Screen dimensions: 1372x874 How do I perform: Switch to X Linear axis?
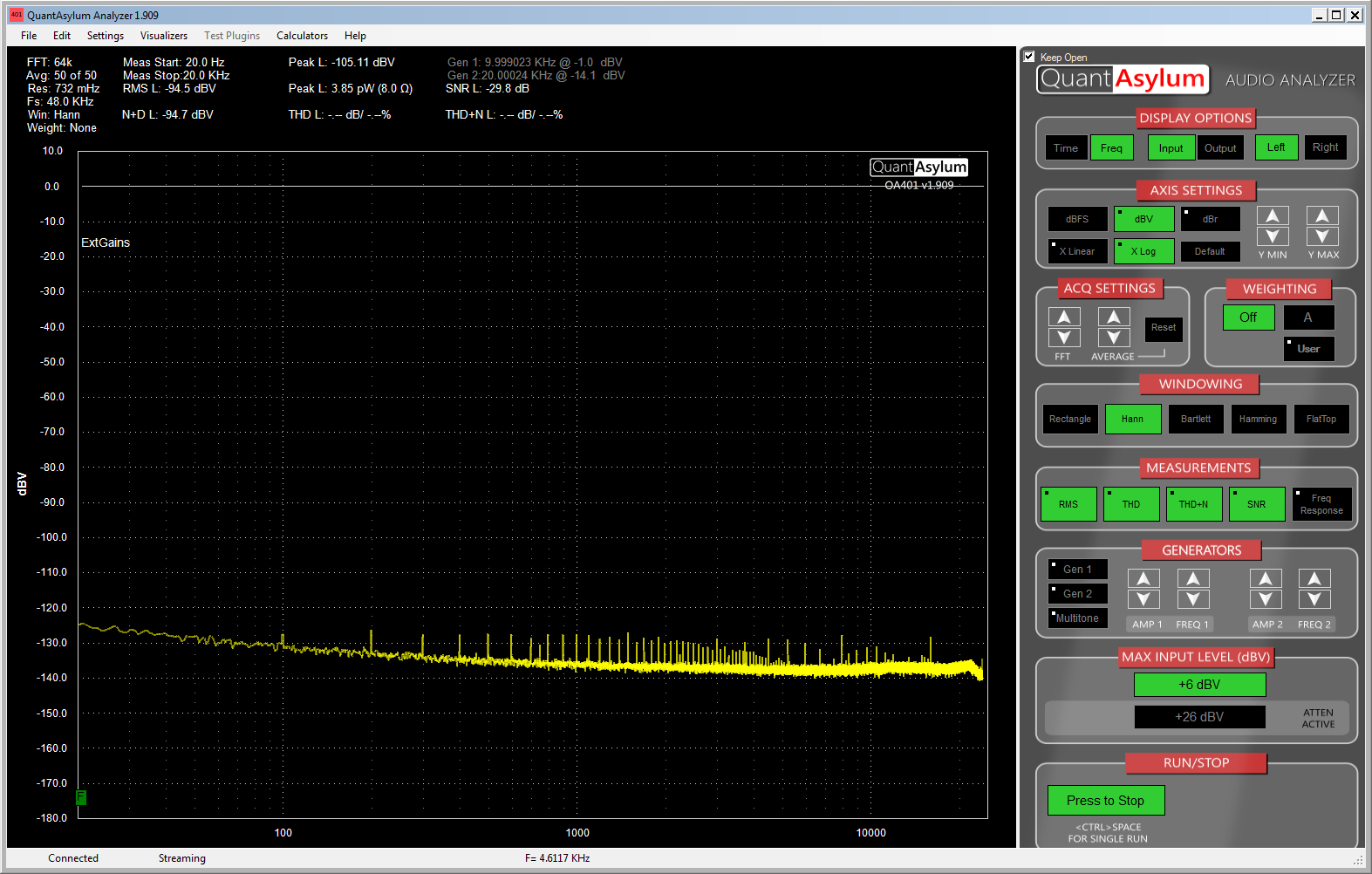coord(1078,251)
